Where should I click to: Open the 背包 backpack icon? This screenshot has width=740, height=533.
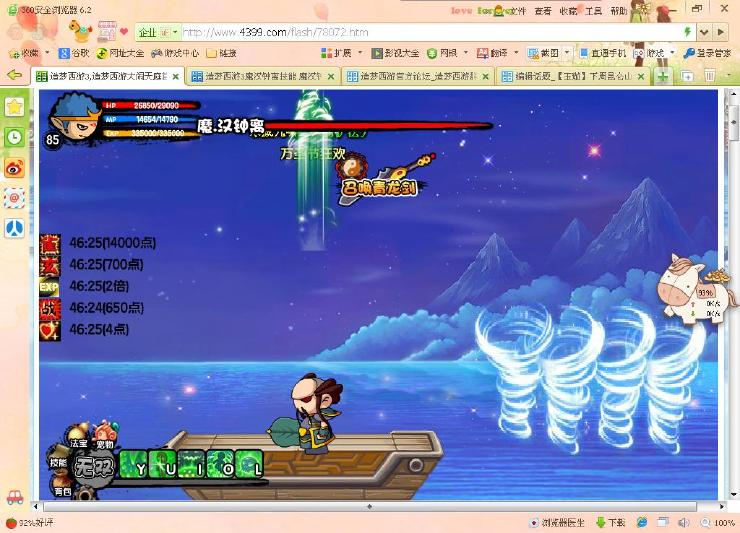coord(62,486)
